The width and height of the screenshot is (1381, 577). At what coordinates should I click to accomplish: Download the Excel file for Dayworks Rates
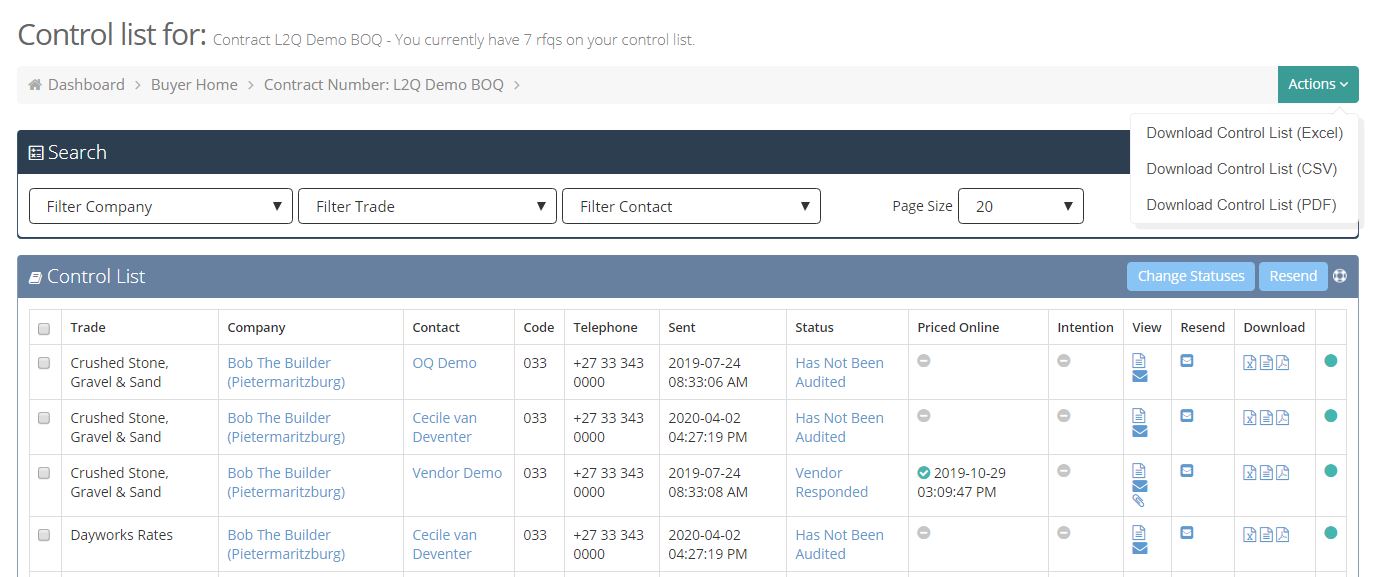[1250, 534]
